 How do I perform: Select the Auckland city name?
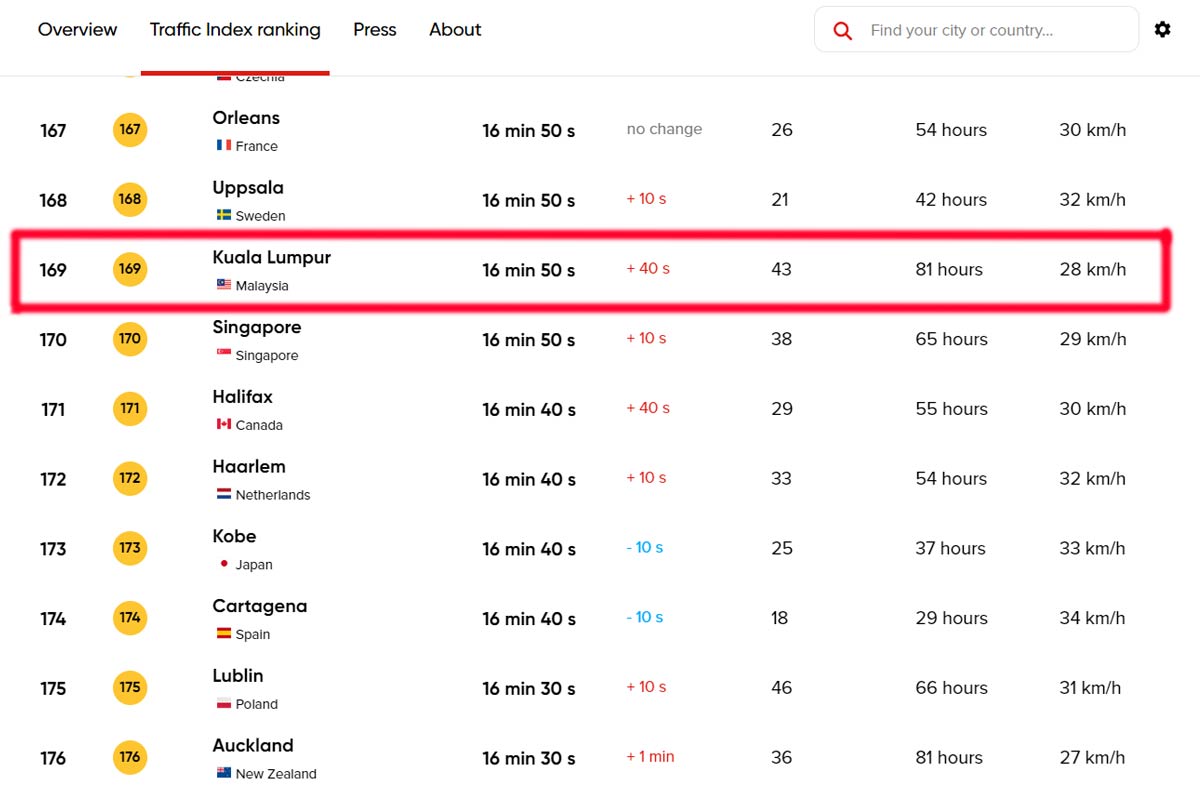click(x=252, y=746)
